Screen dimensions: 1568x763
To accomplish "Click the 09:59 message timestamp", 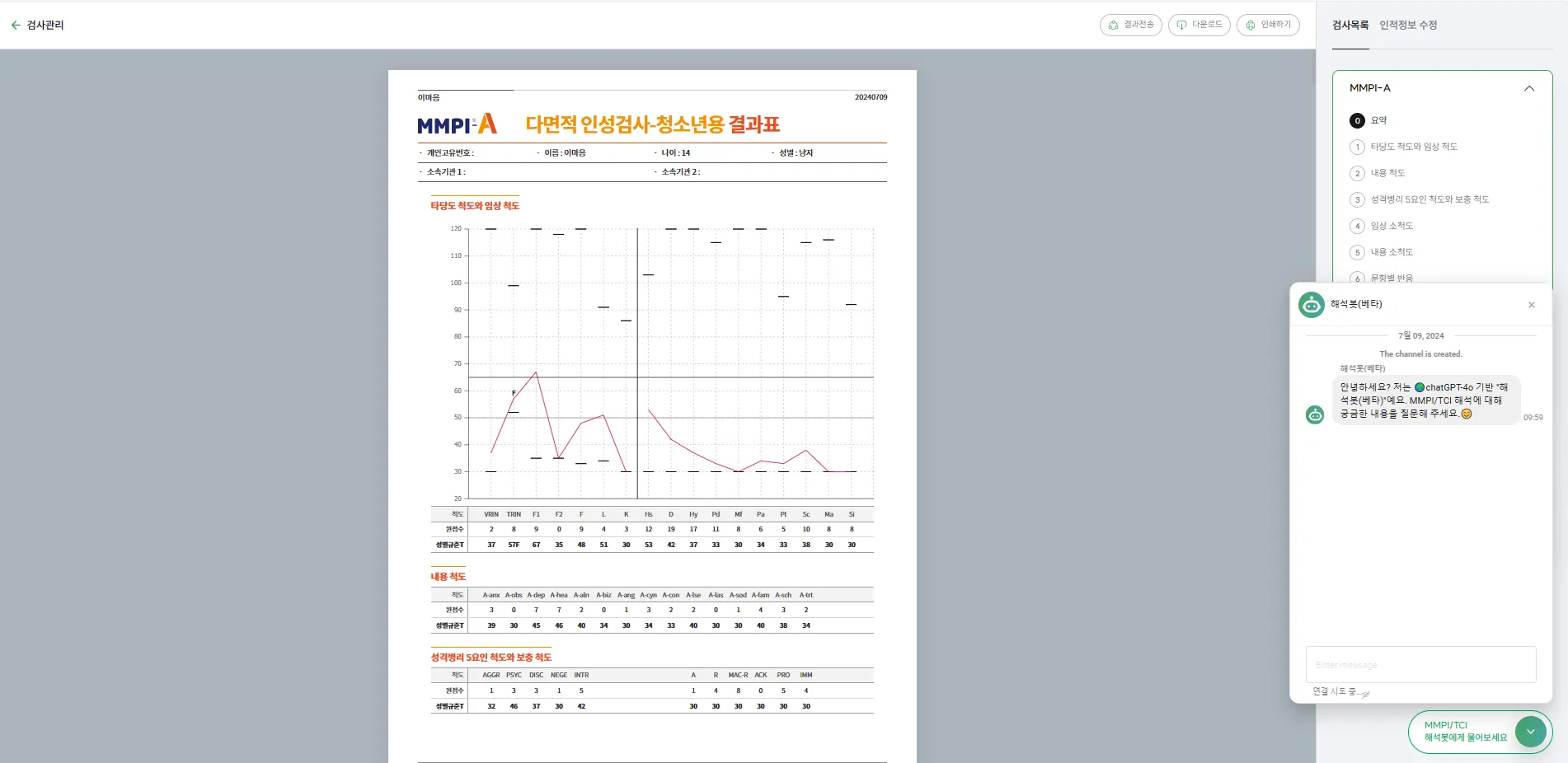I will (x=1533, y=418).
